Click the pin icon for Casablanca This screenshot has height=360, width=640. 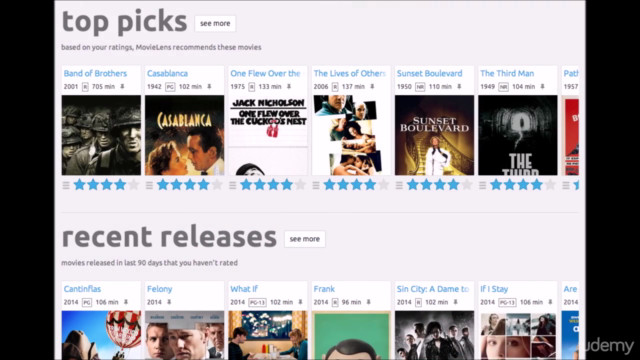pos(209,87)
